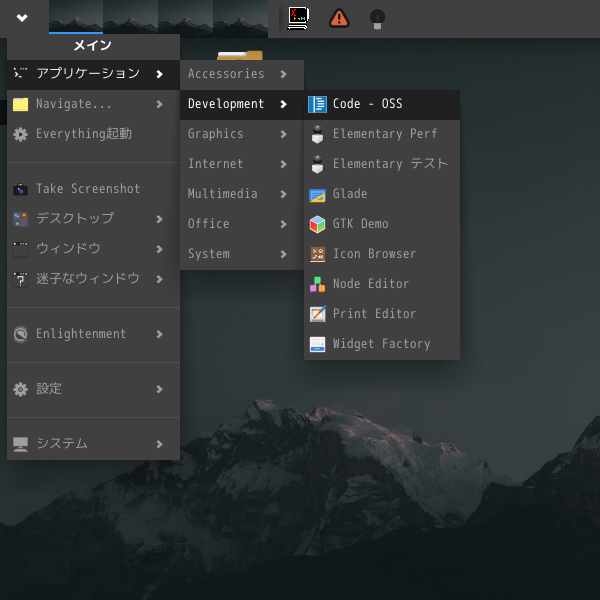Open the Accessories category
Image resolution: width=600 pixels, height=600 pixels.
click(x=242, y=74)
